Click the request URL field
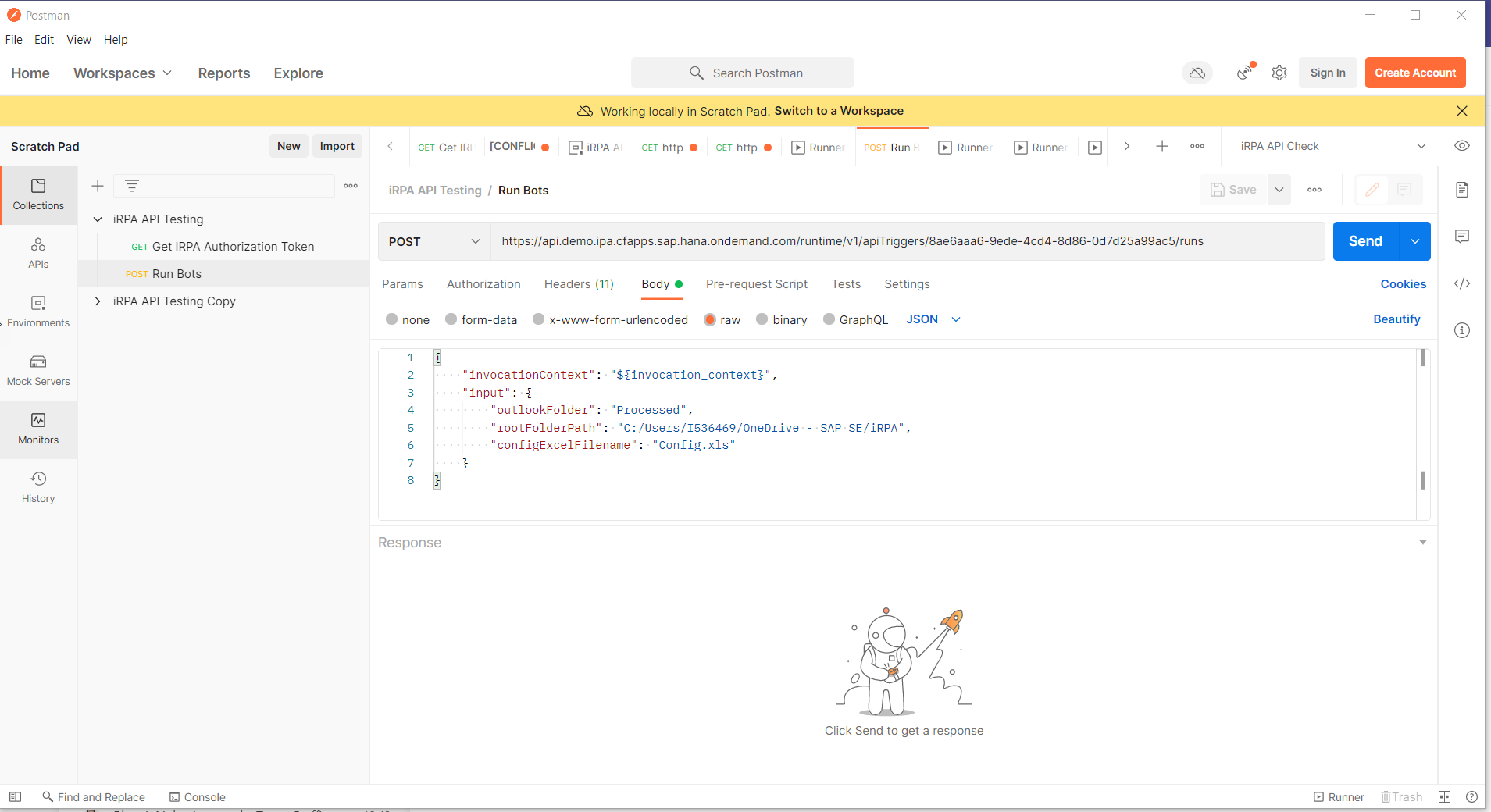Viewport: 1491px width, 812px height. 908,241
